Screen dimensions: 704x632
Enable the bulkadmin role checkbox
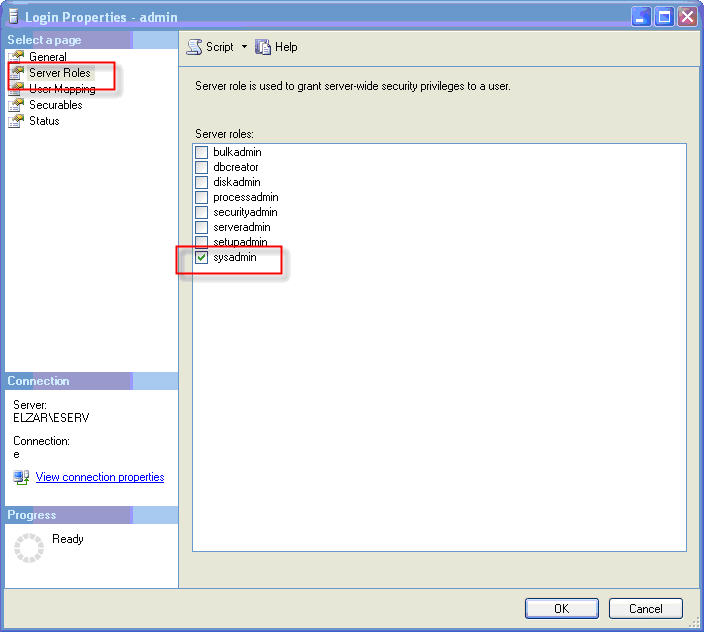pos(202,152)
